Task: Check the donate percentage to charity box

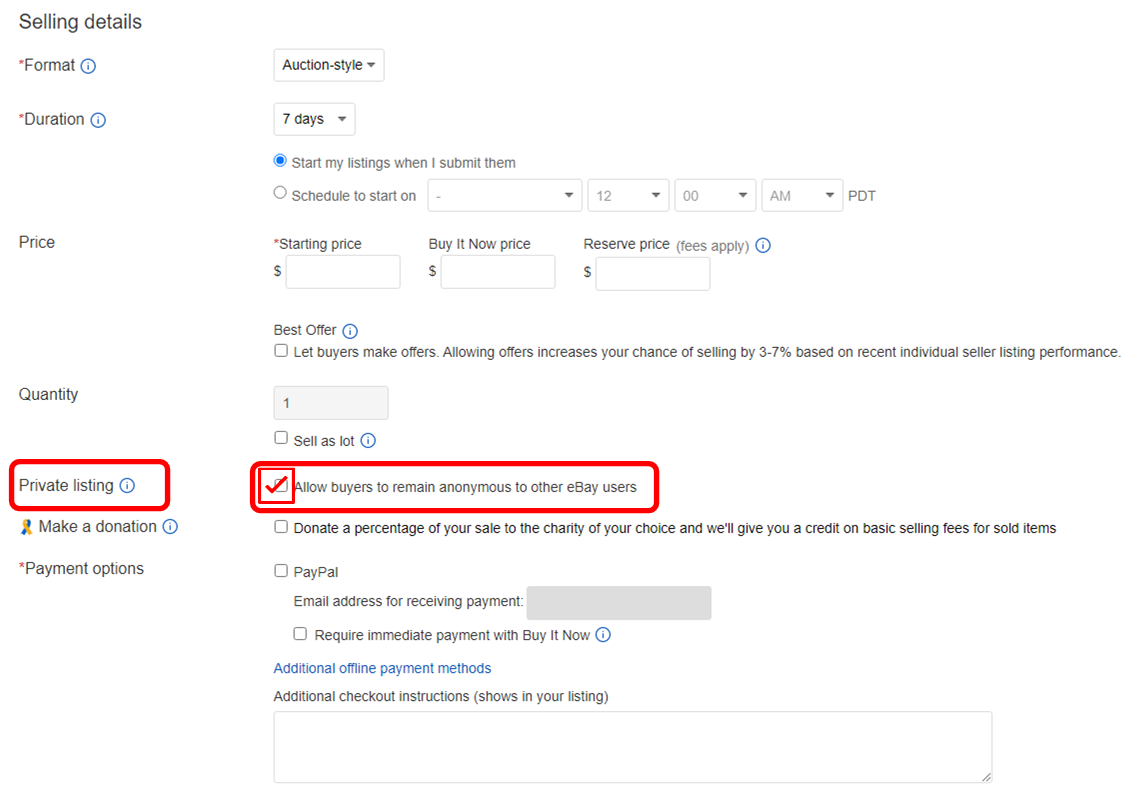Action: click(281, 527)
